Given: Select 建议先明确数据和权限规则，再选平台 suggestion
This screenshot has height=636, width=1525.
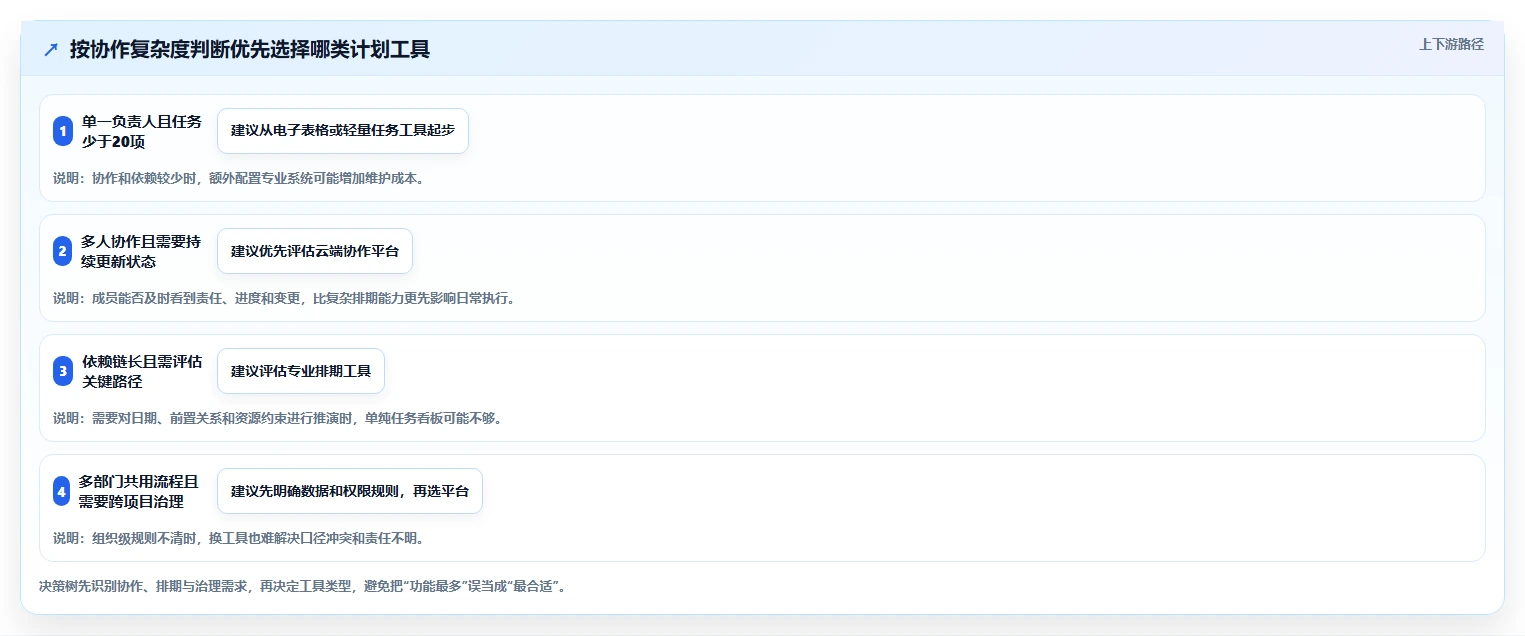Looking at the screenshot, I should [x=350, y=491].
